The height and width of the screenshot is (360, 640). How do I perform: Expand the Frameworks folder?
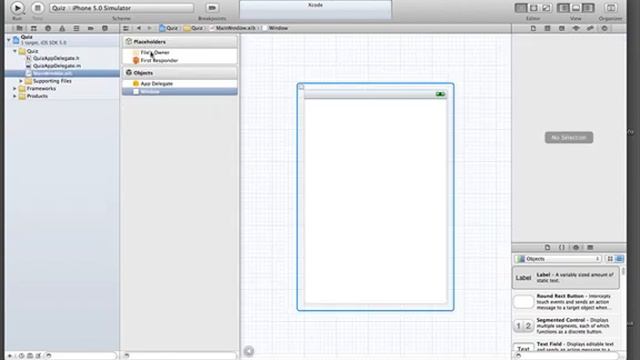coord(15,88)
